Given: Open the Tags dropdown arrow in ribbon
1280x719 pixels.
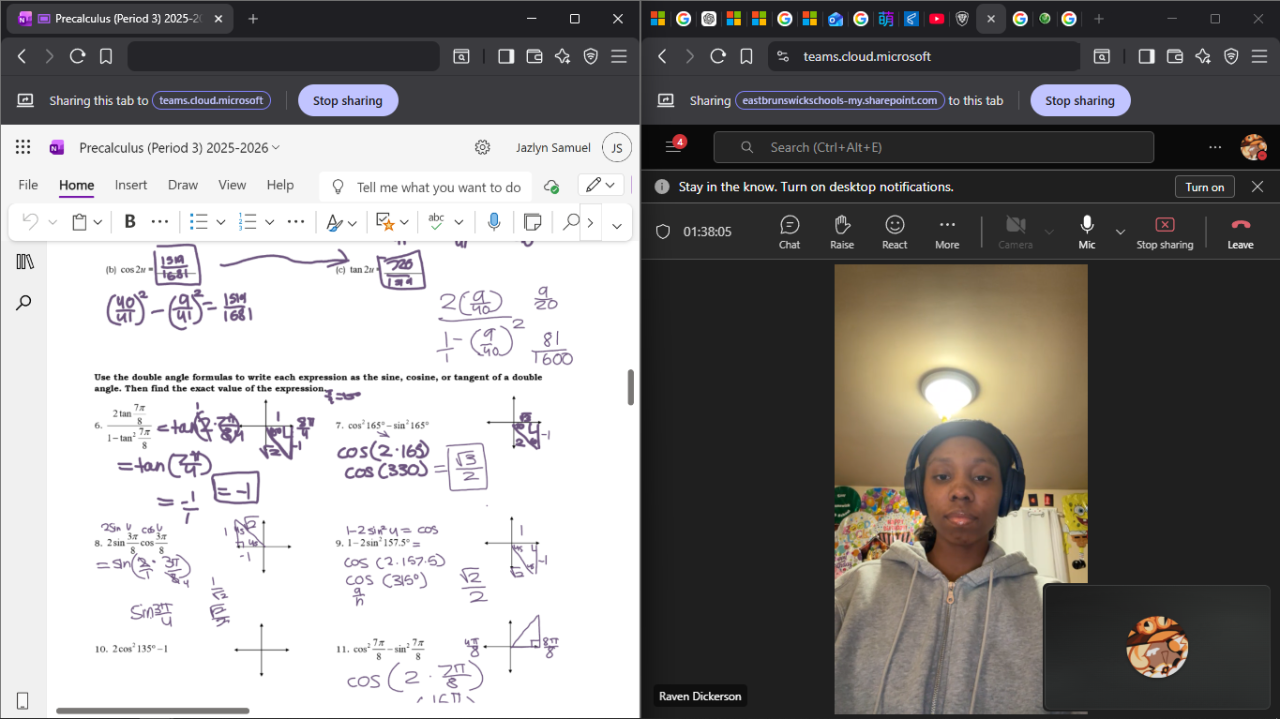Looking at the screenshot, I should [404, 222].
